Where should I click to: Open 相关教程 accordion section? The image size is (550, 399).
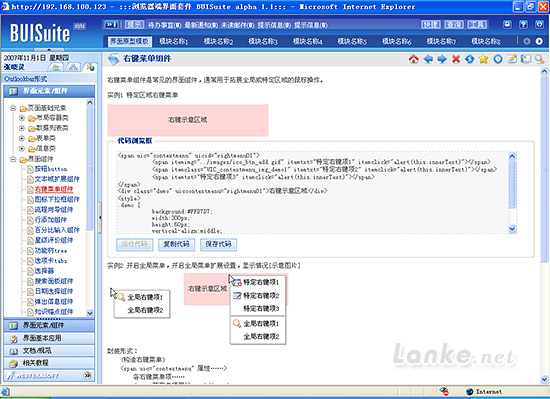pyautogui.click(x=49, y=363)
